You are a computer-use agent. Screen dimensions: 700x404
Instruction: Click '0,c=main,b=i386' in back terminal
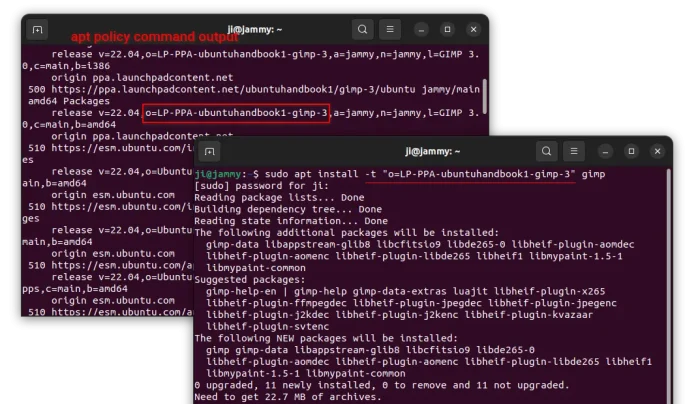[x=66, y=66]
